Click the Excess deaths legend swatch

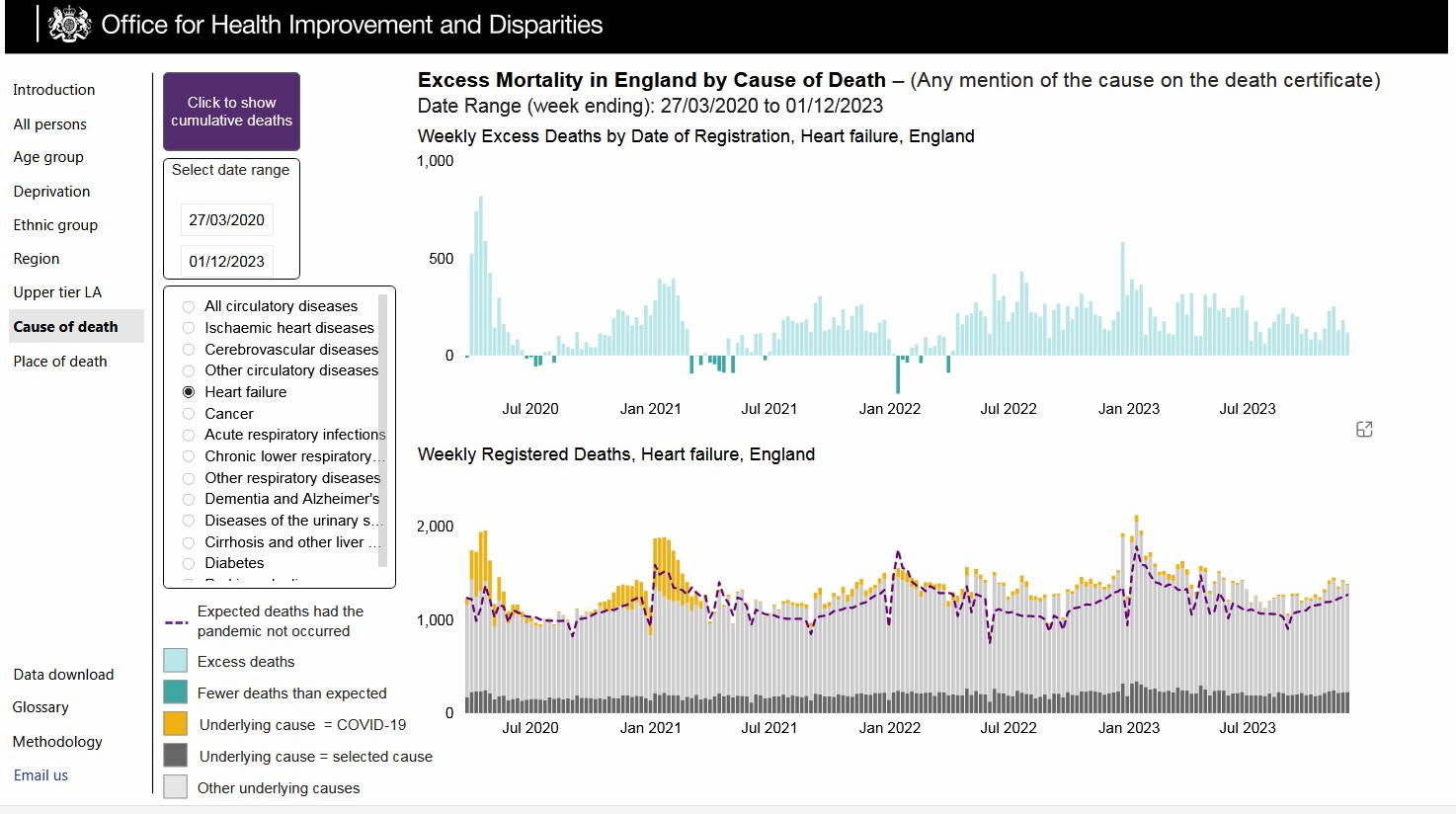click(x=175, y=662)
